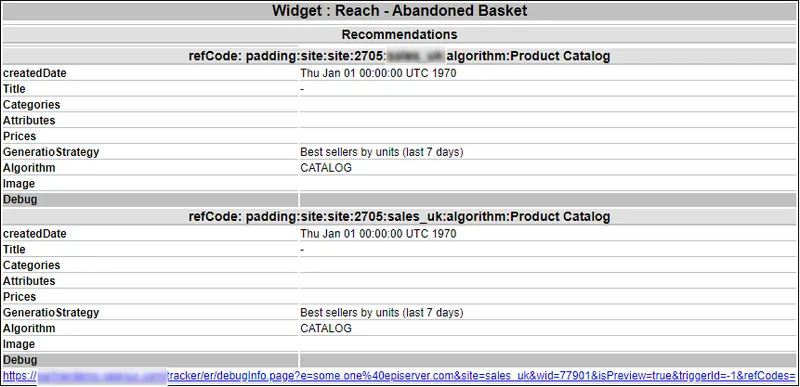Screen dimensions: 800x387
Task: Click the Widget : Reach - Abandoned Basket header
Action: 399,11
